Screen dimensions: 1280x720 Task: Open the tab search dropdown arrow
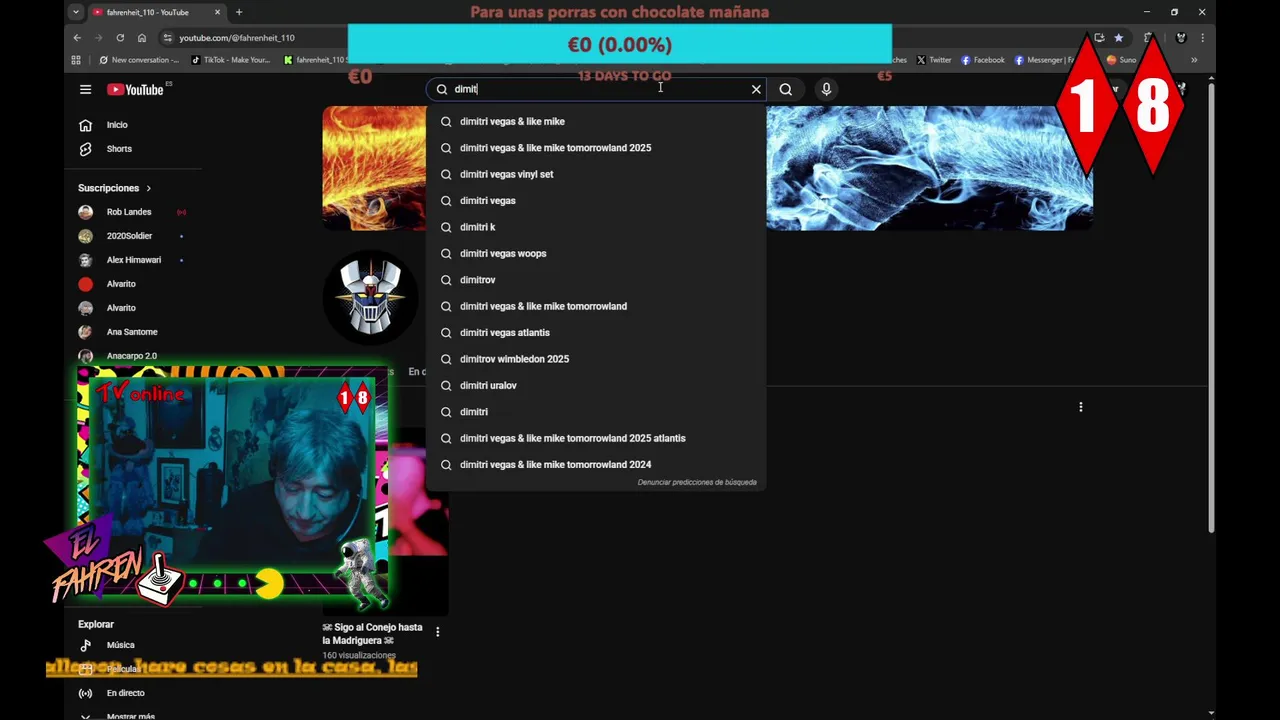(76, 12)
